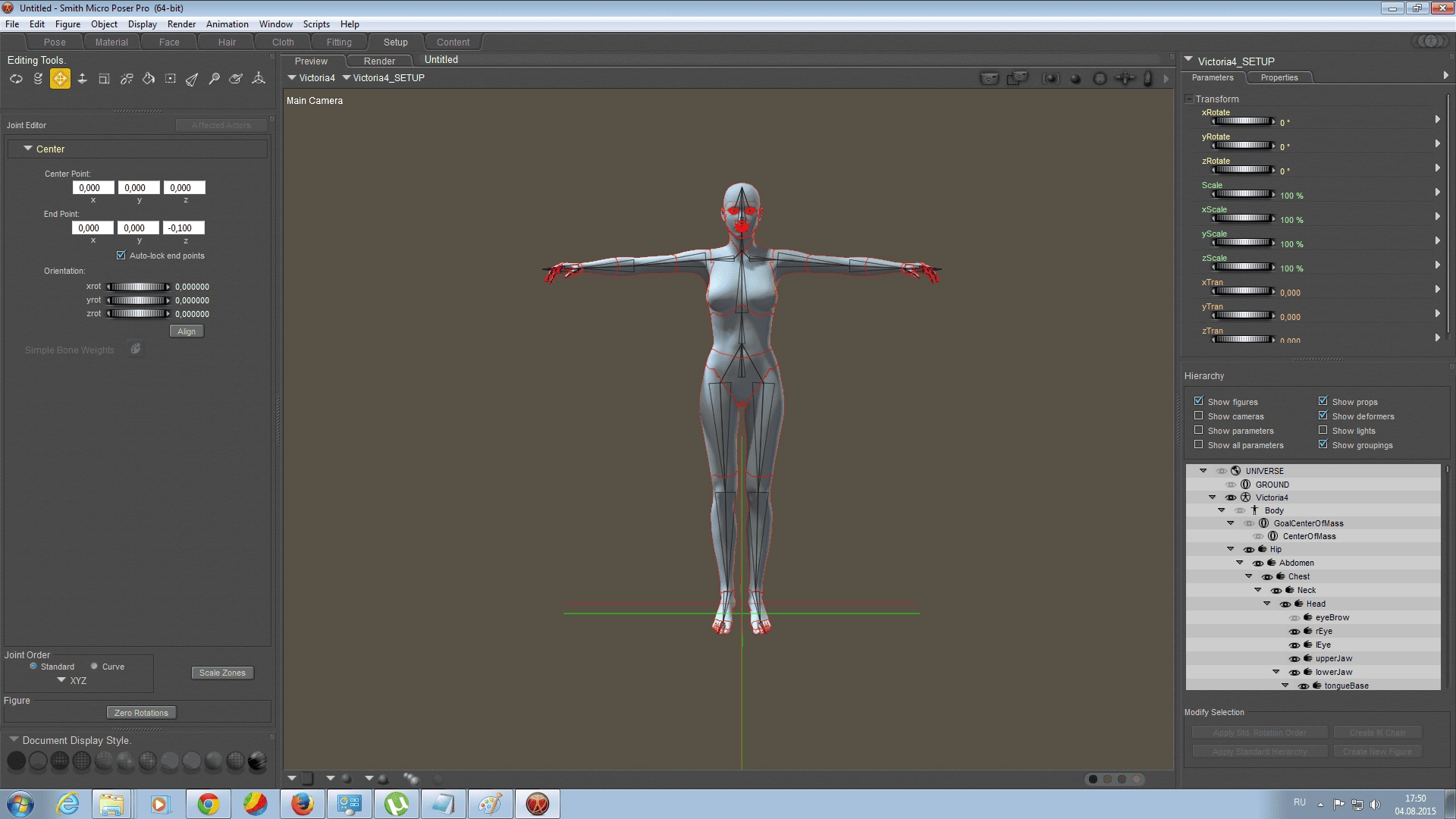The width and height of the screenshot is (1456, 819).
Task: Switch to the Material room tab
Action: click(x=111, y=42)
